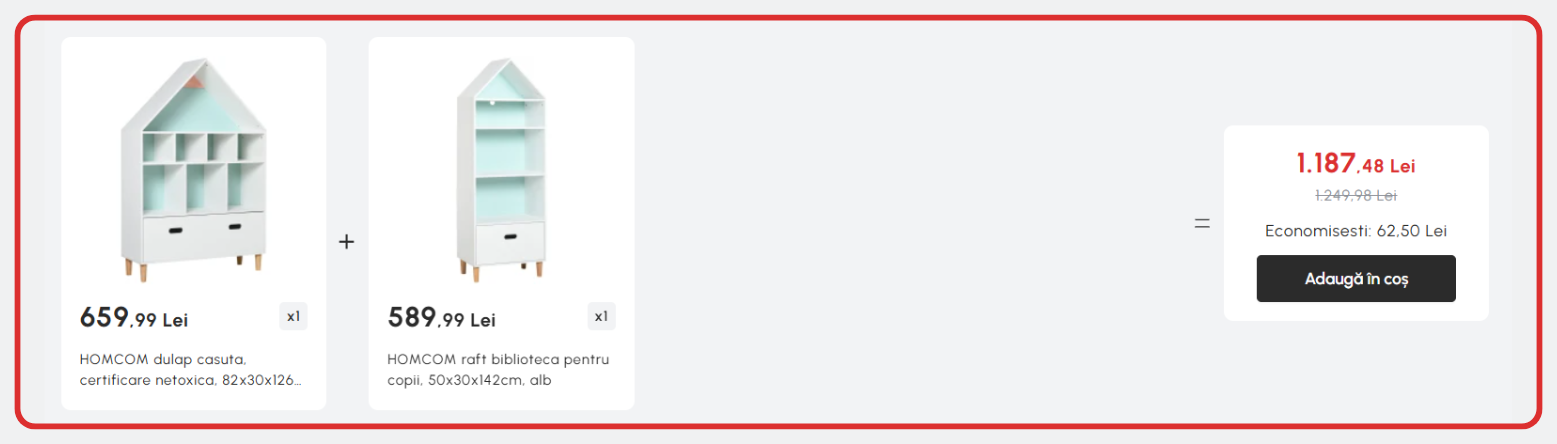Add the bundle with Adaugă în coș
Viewport: 1557px width, 444px height.
tap(1355, 279)
